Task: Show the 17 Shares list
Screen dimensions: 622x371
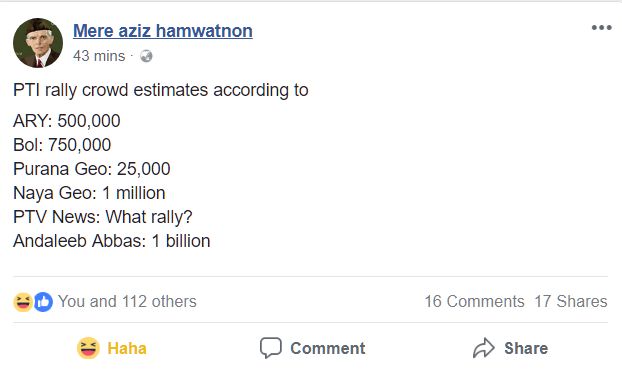Action: click(x=570, y=302)
